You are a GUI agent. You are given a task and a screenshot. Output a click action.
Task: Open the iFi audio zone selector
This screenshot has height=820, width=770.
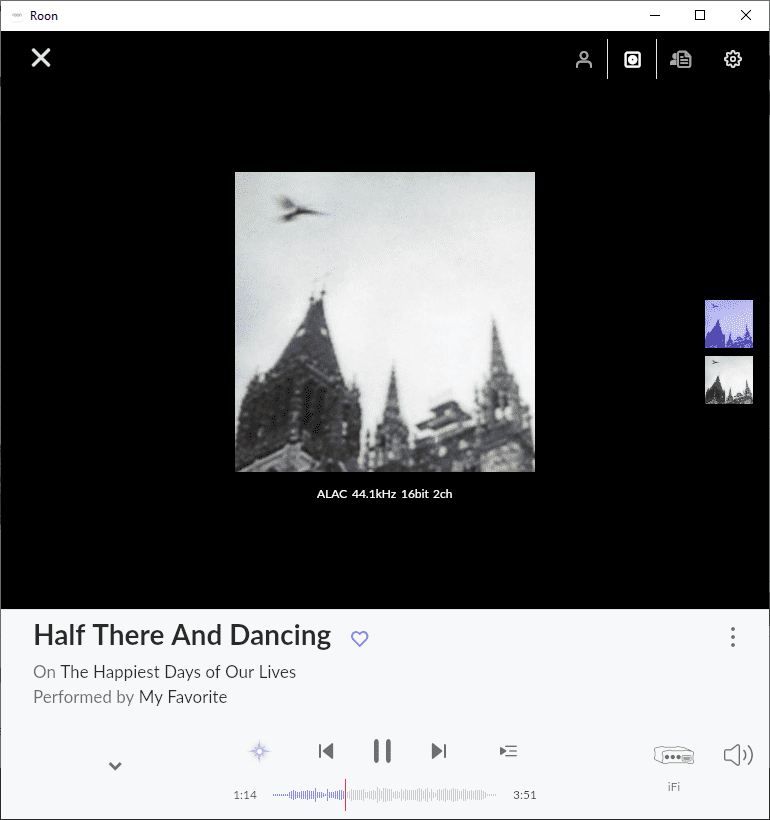[x=674, y=756]
